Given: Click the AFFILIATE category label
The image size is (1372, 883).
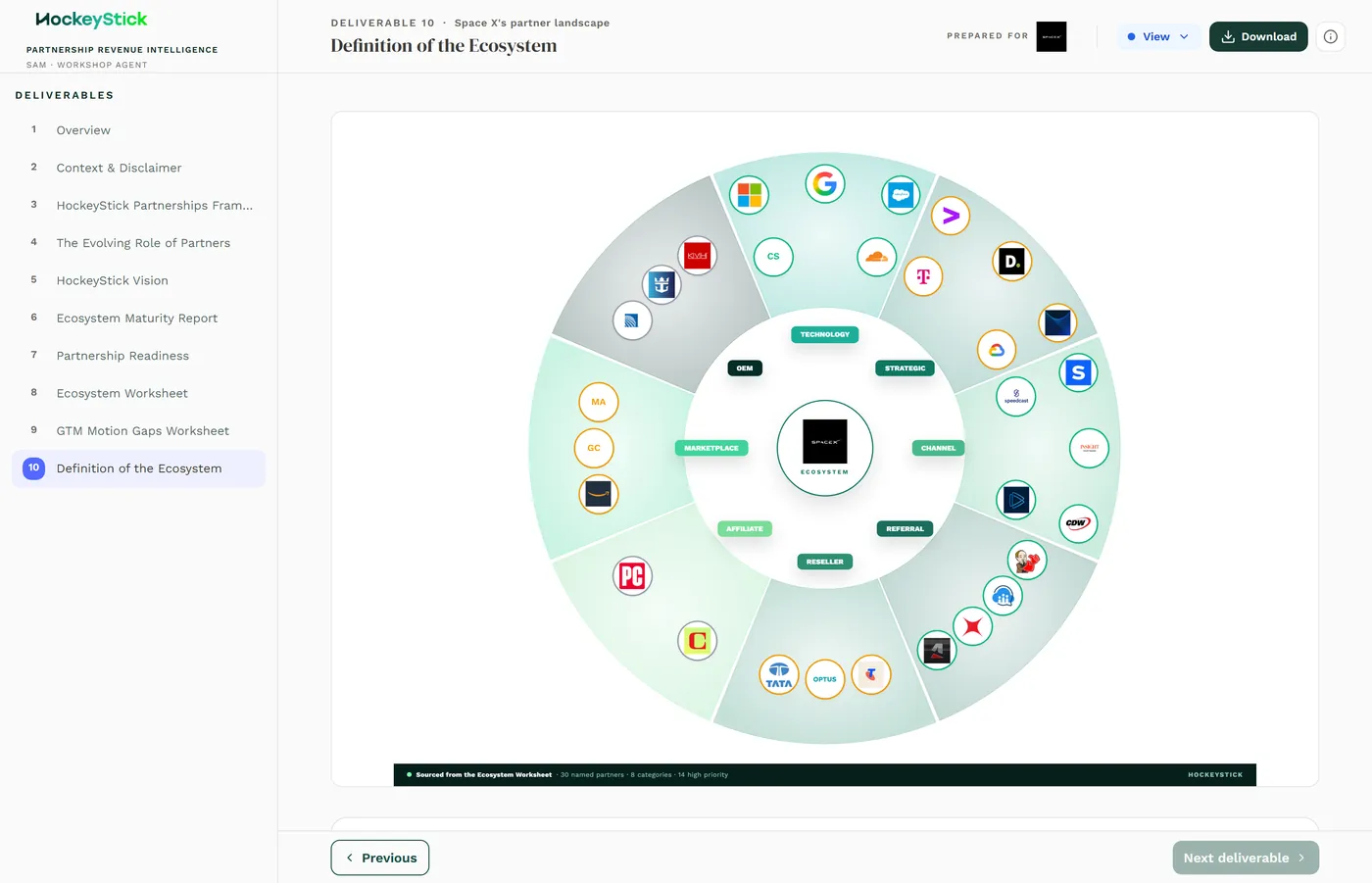Looking at the screenshot, I should 745,528.
